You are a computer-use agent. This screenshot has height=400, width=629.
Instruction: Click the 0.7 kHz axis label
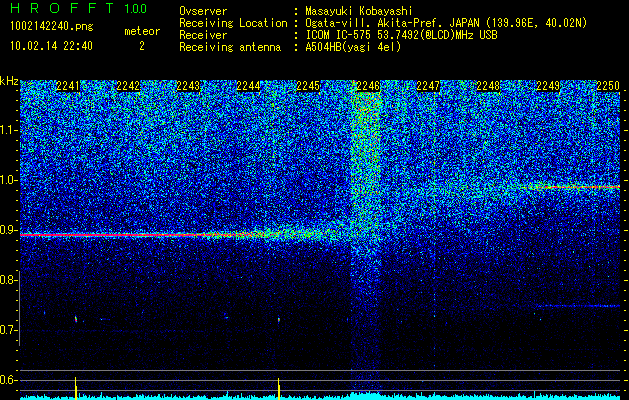tap(7, 330)
